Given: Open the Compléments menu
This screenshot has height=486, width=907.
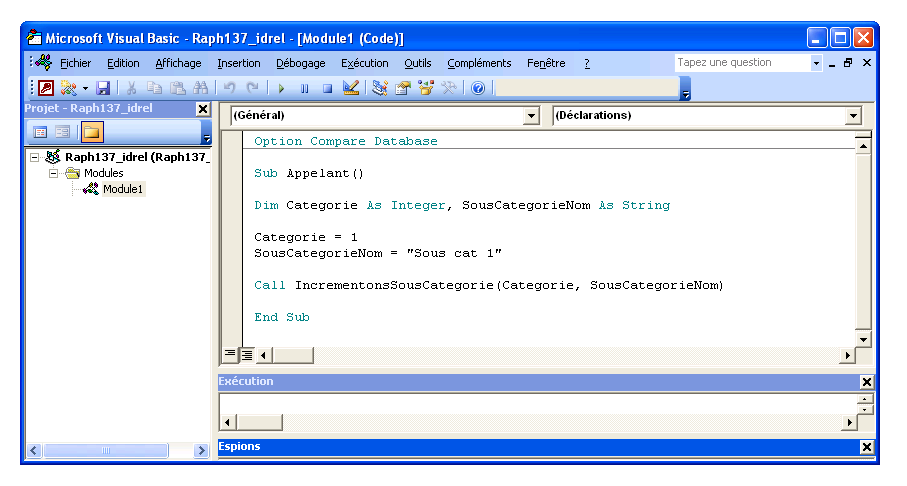Looking at the screenshot, I should 479,63.
